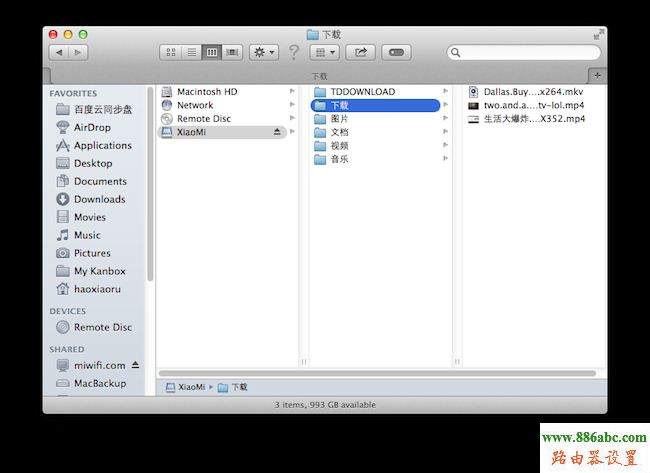The height and width of the screenshot is (473, 650).
Task: Select the 下载 tab in tab bar
Action: pyautogui.click(x=319, y=75)
